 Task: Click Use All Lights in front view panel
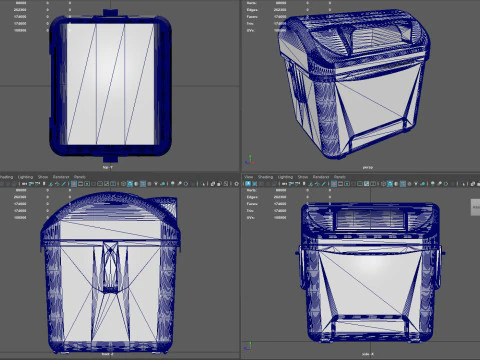(156, 184)
